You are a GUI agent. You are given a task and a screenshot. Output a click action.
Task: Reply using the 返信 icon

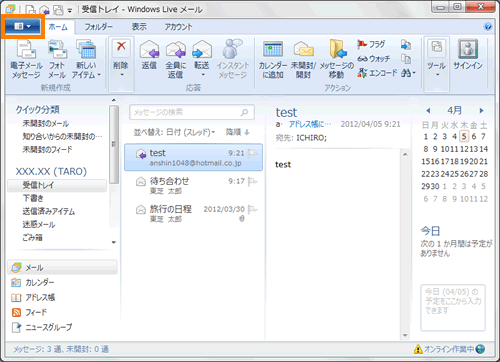pos(149,55)
